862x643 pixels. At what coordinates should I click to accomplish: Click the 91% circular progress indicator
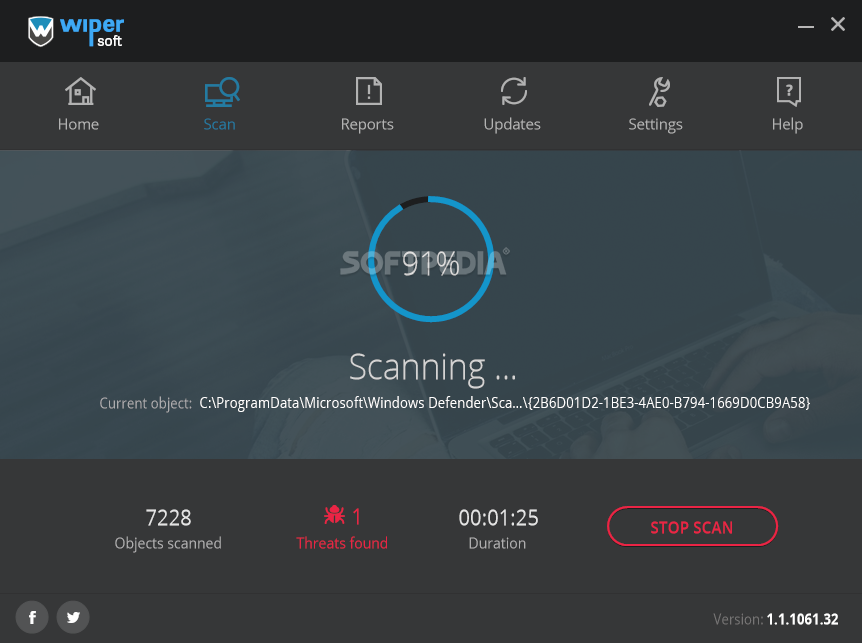point(430,259)
